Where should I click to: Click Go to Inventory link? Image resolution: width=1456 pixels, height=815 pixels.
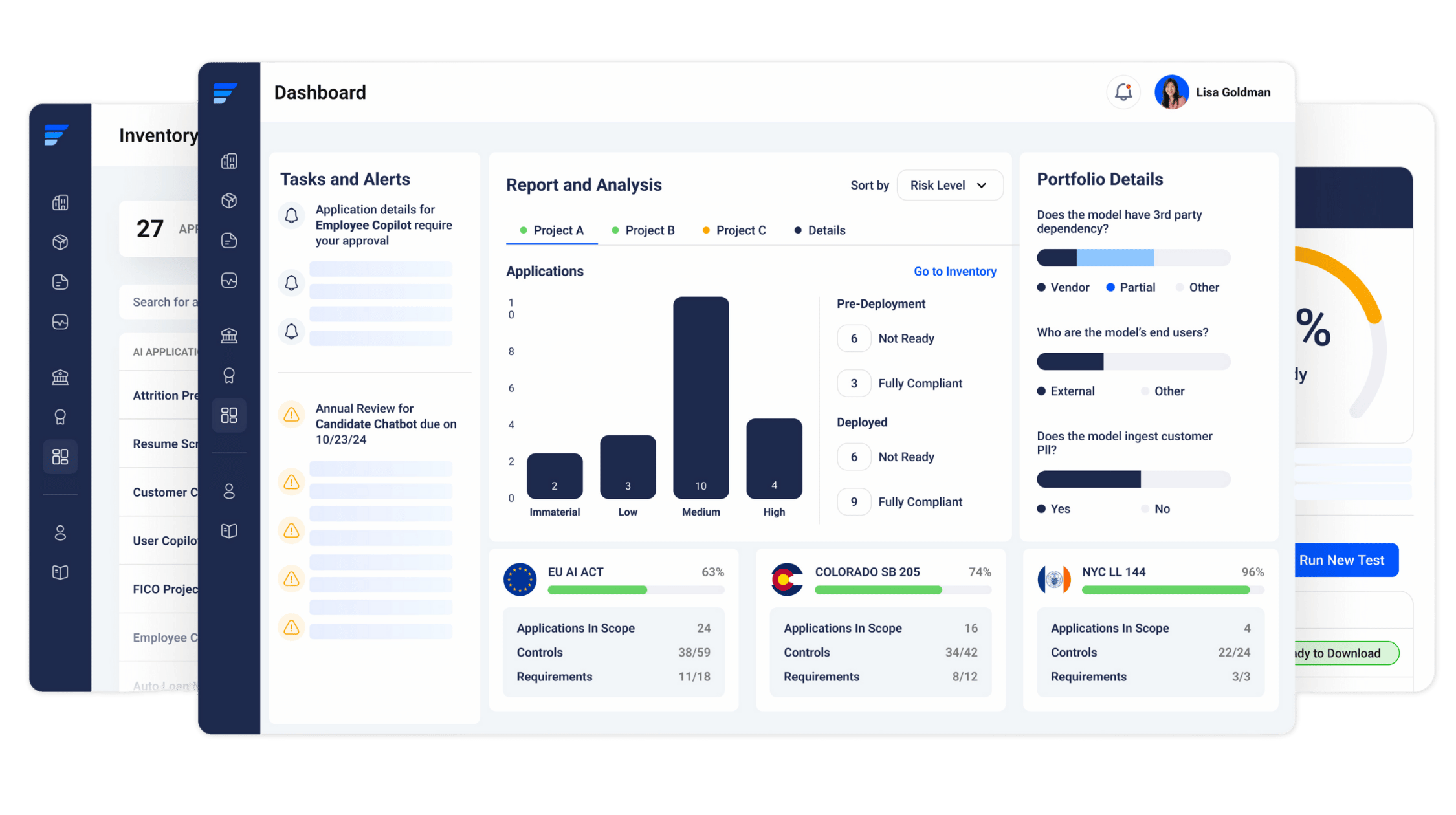(x=954, y=272)
